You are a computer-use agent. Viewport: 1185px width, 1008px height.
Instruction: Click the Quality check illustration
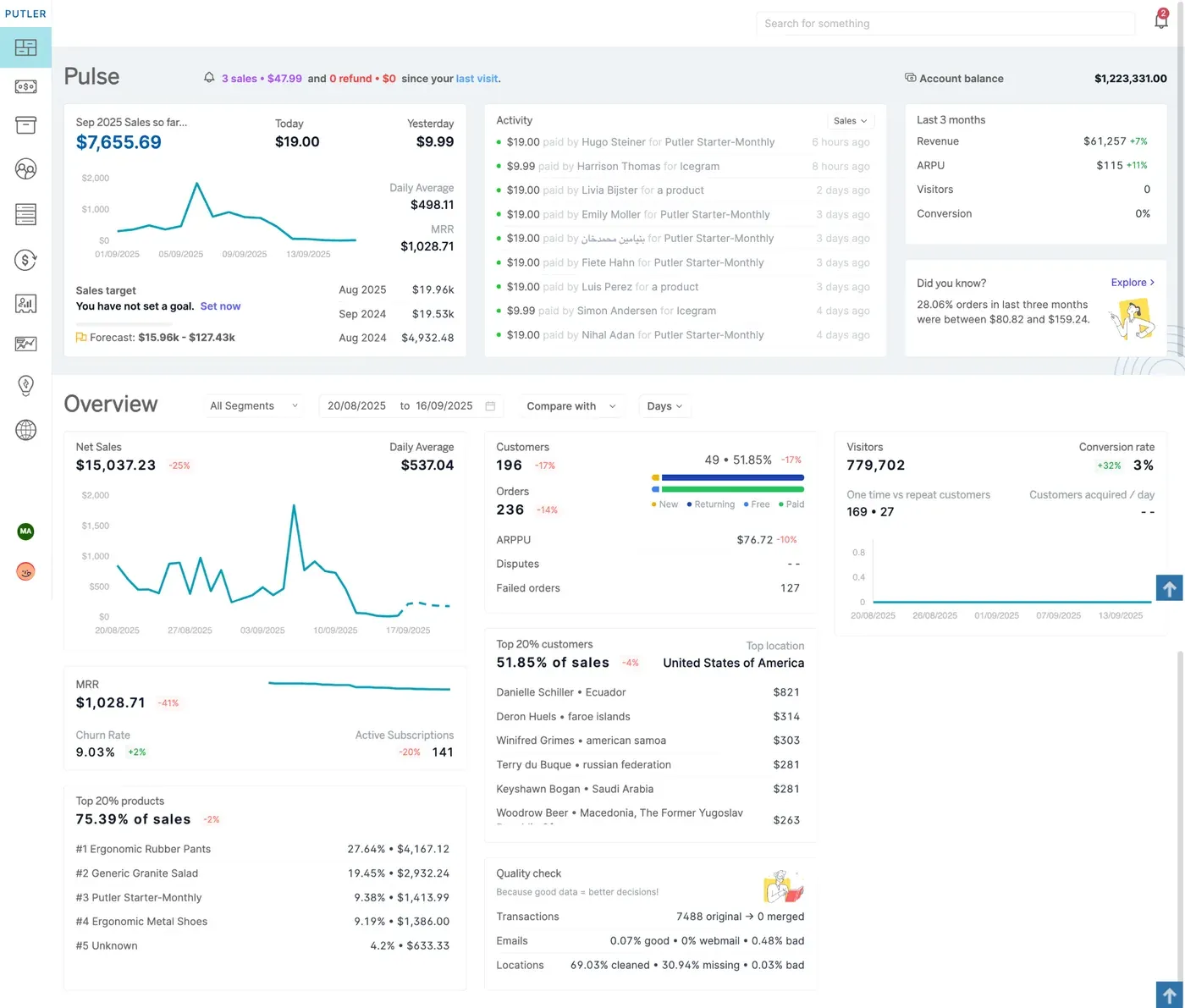coord(784,886)
